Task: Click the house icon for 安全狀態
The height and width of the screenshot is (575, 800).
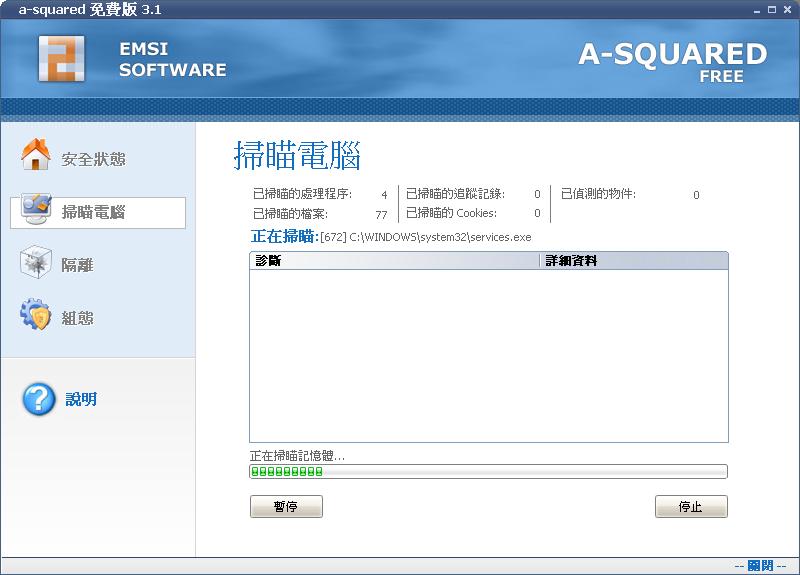Action: tap(36, 154)
